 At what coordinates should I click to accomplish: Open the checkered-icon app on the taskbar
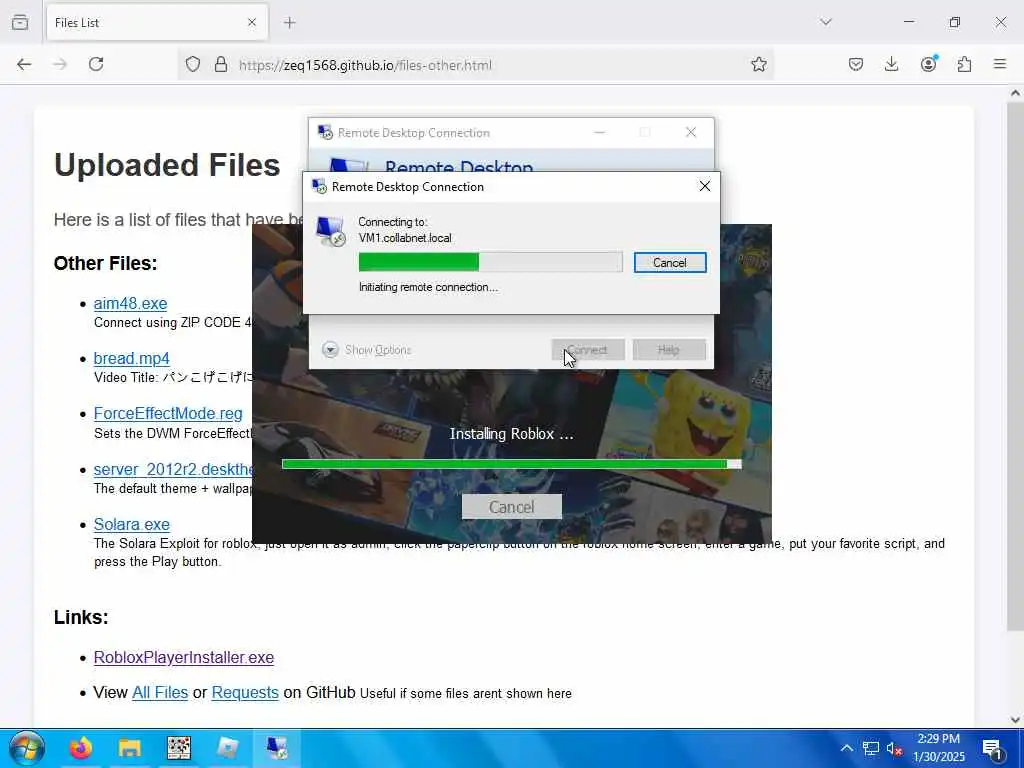pyautogui.click(x=178, y=748)
